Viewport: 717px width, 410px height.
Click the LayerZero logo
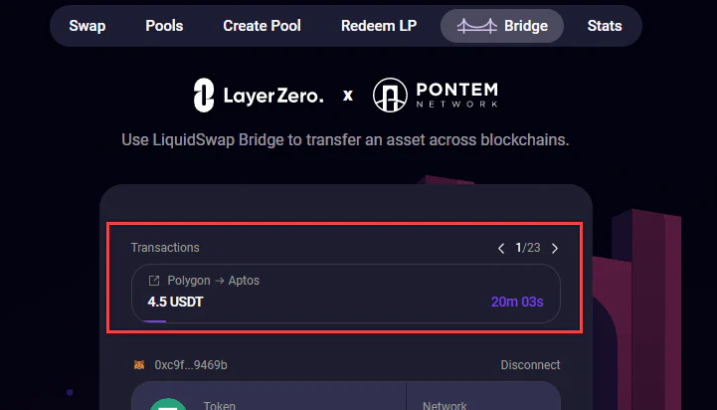click(x=258, y=95)
